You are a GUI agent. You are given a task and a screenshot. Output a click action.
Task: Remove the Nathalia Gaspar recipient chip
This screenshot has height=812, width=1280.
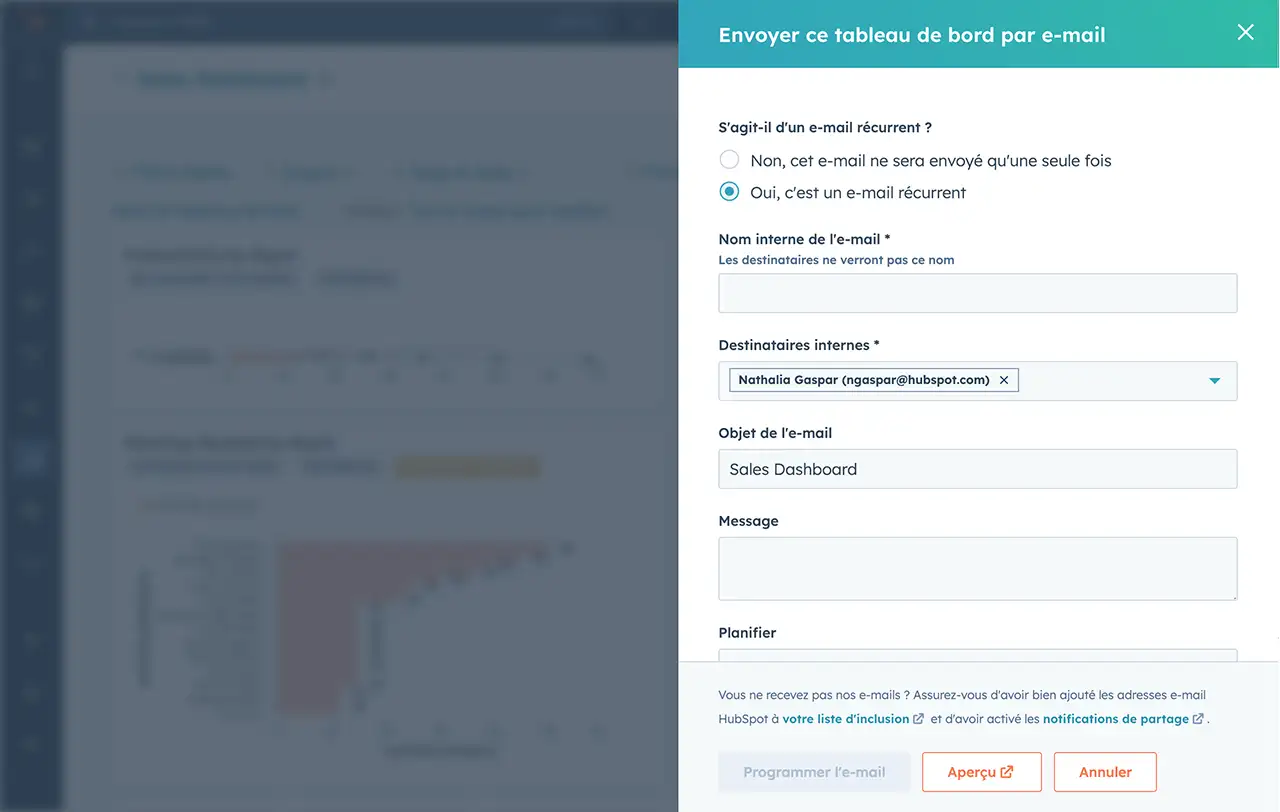1004,380
